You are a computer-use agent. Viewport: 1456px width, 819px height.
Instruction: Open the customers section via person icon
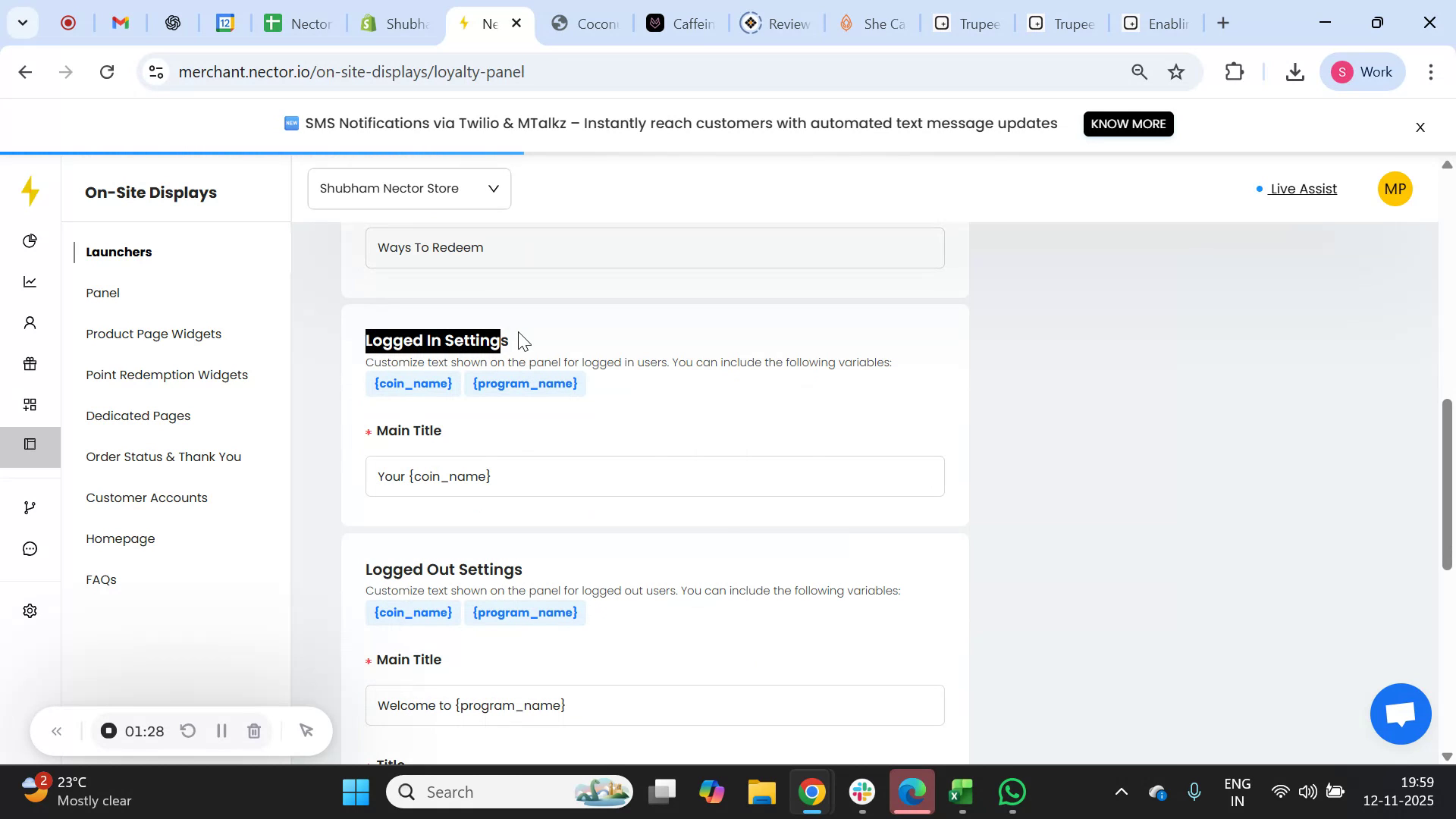30,322
